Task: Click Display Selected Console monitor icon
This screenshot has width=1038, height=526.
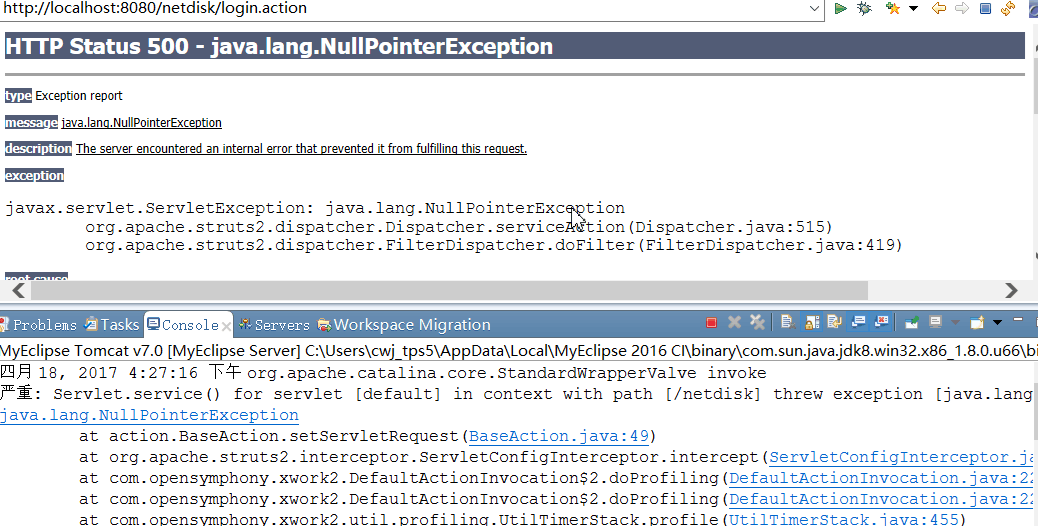Action: (x=935, y=322)
